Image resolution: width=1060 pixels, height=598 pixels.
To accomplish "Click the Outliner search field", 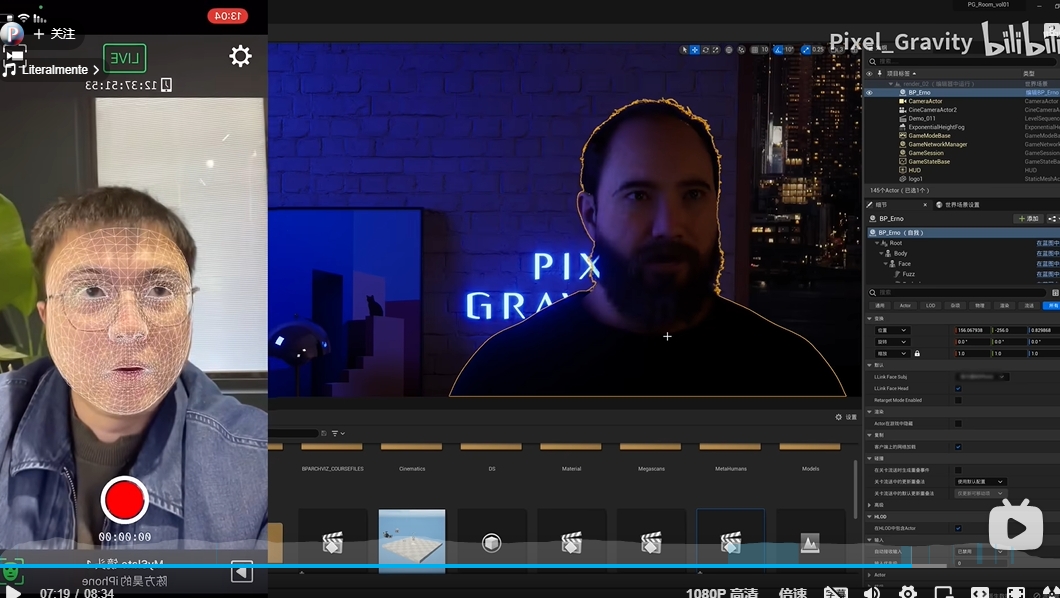I will pos(962,61).
